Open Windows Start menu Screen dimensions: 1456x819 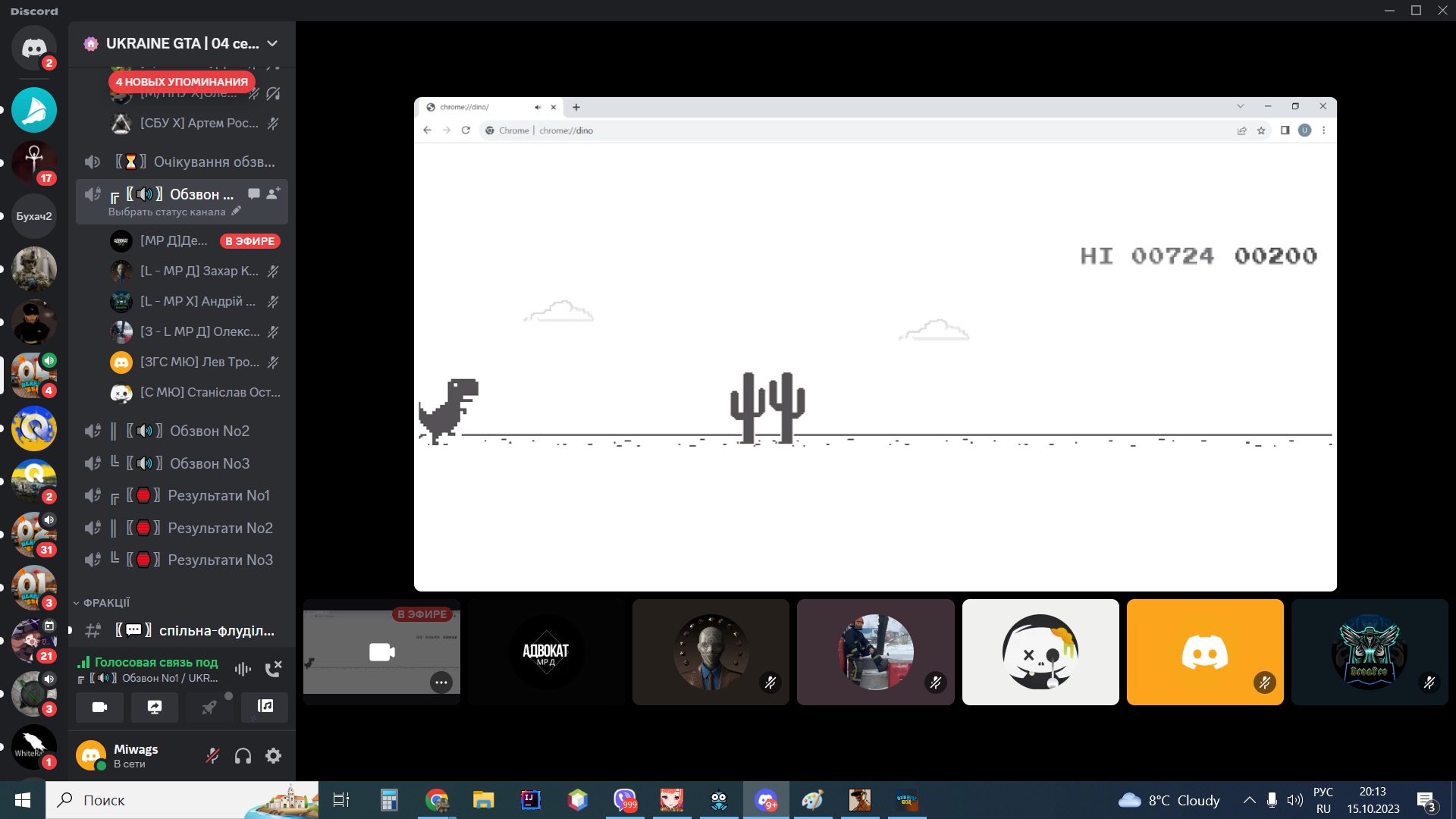[x=23, y=800]
